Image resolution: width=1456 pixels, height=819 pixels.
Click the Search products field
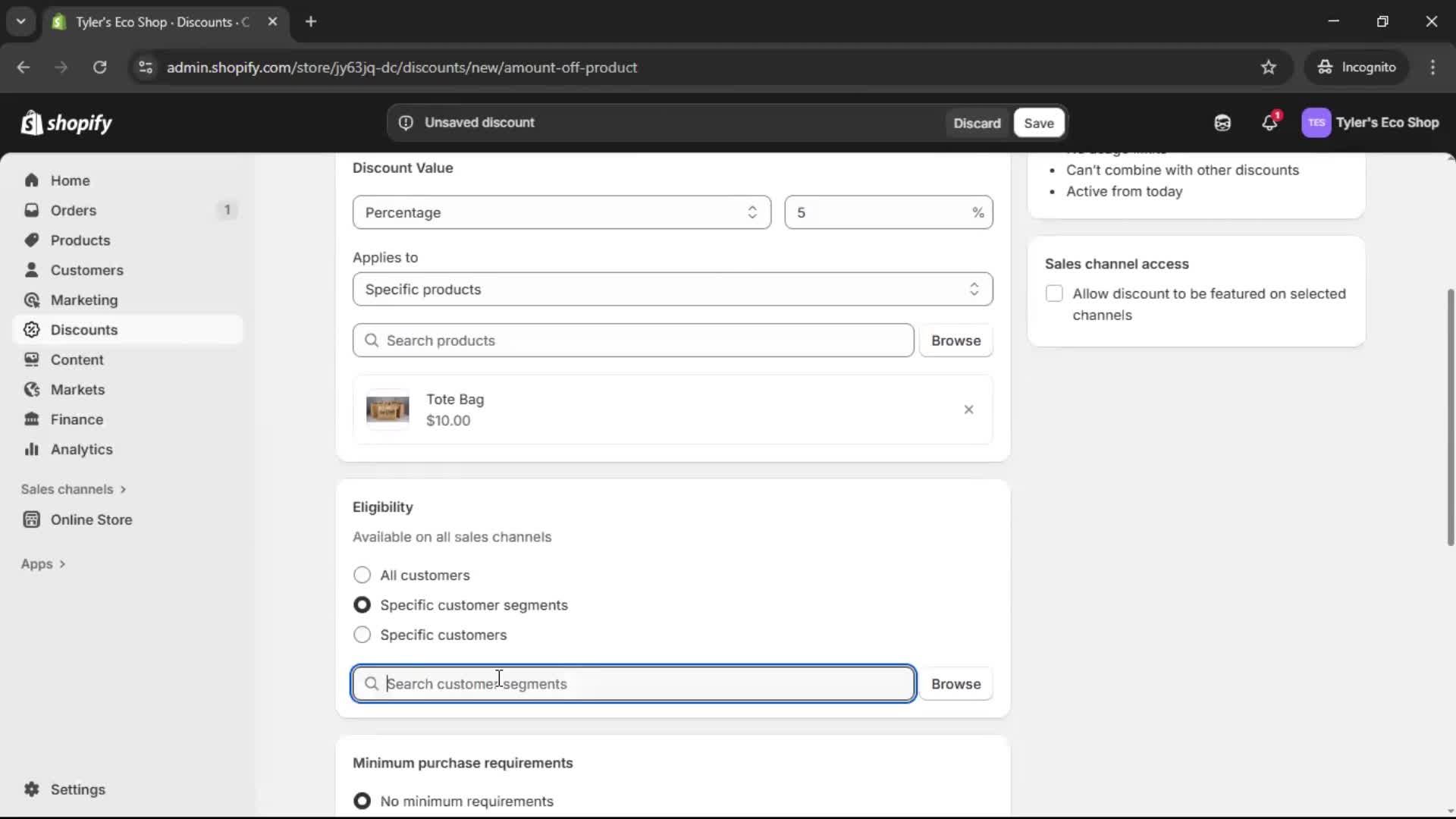tap(633, 340)
